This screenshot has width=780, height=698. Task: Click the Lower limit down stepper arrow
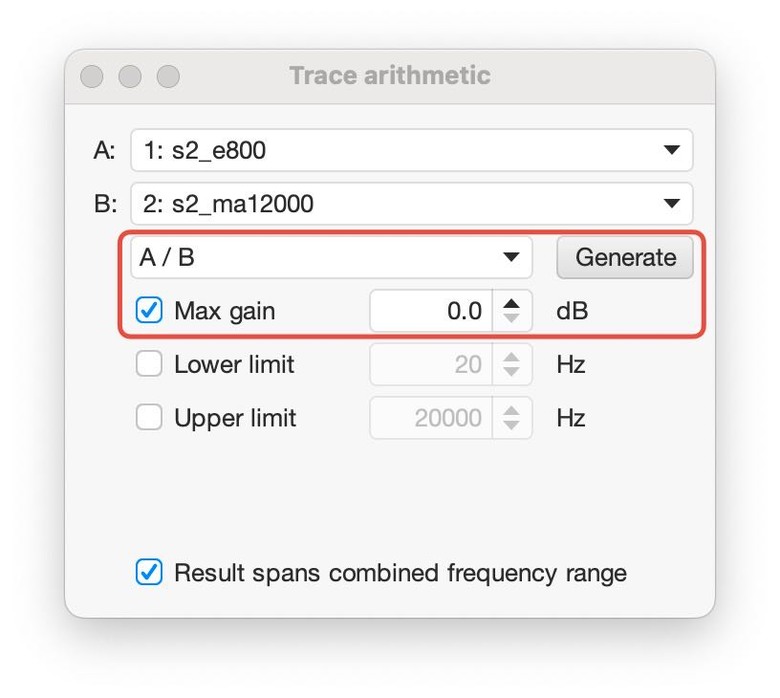coord(511,371)
